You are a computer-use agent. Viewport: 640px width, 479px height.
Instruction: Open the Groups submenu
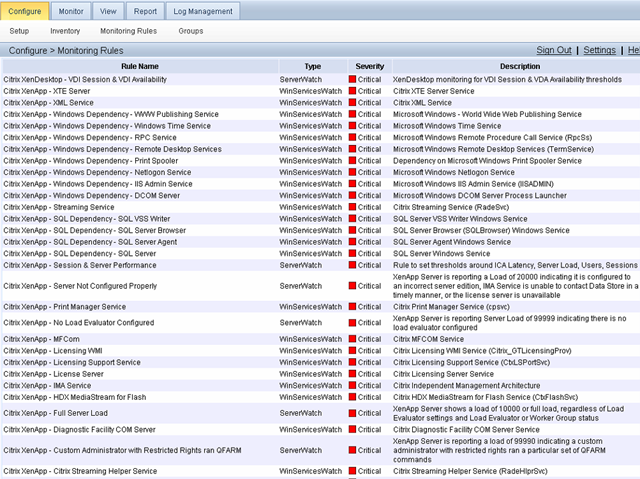click(x=191, y=31)
